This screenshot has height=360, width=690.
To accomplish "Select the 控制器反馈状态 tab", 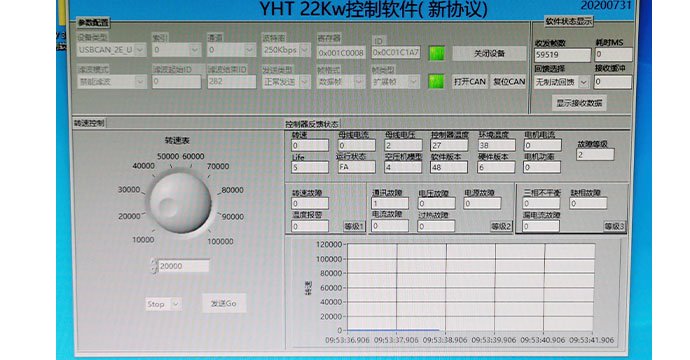I will [x=312, y=124].
